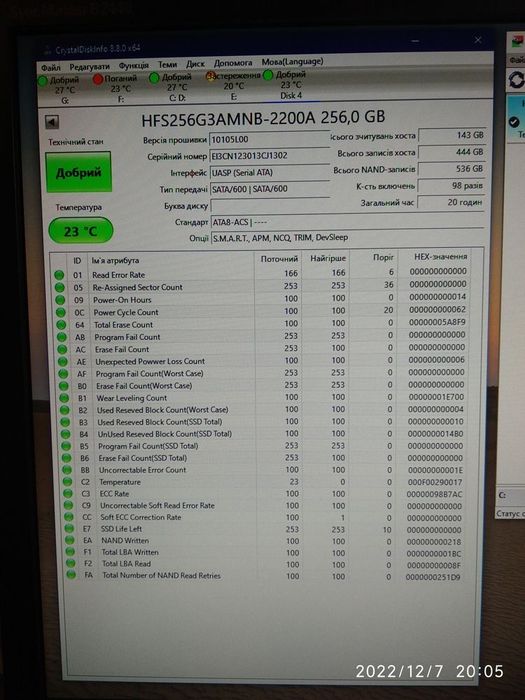Click the serial number field
Viewport: 525px width, 700px height.
269,155
